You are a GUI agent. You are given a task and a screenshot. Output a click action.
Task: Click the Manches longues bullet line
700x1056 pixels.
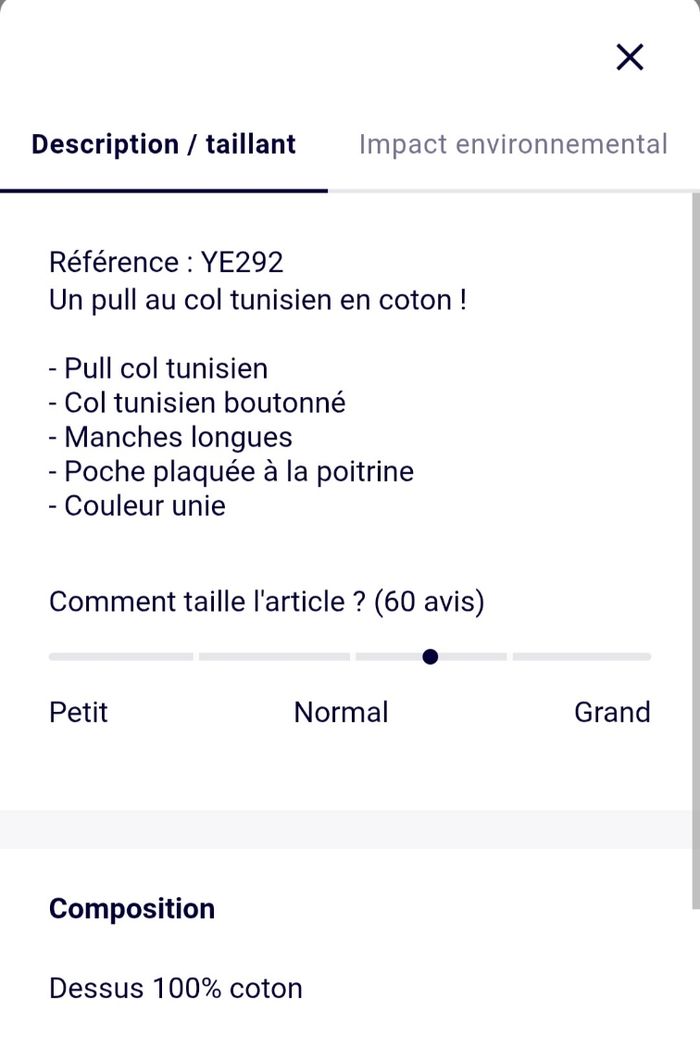point(171,437)
